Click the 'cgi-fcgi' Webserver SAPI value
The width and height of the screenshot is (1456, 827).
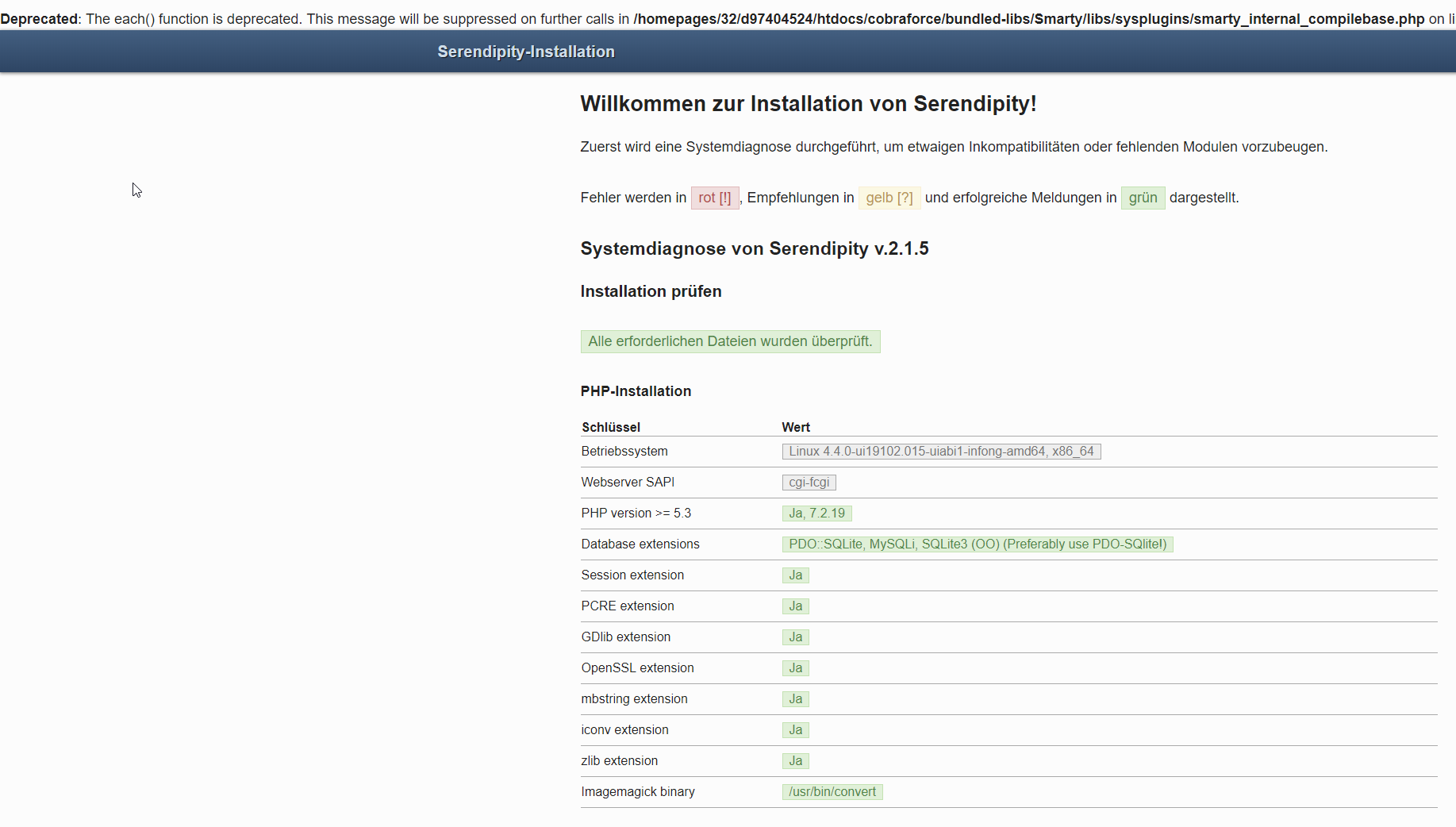coord(809,482)
